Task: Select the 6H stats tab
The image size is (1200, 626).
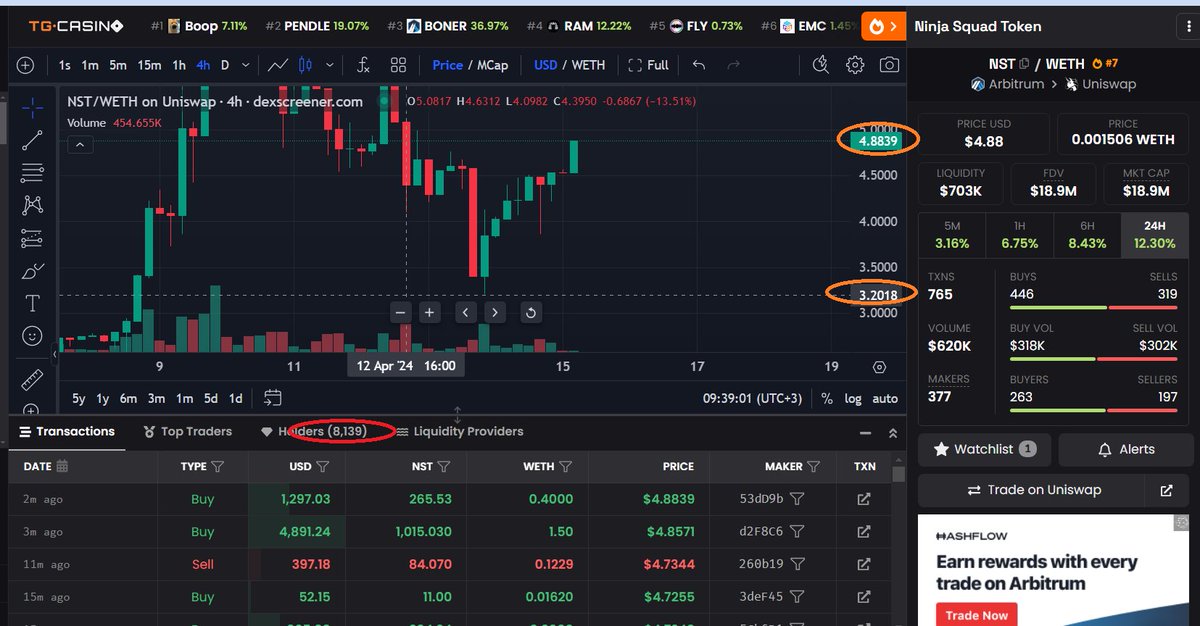Action: coord(1087,237)
